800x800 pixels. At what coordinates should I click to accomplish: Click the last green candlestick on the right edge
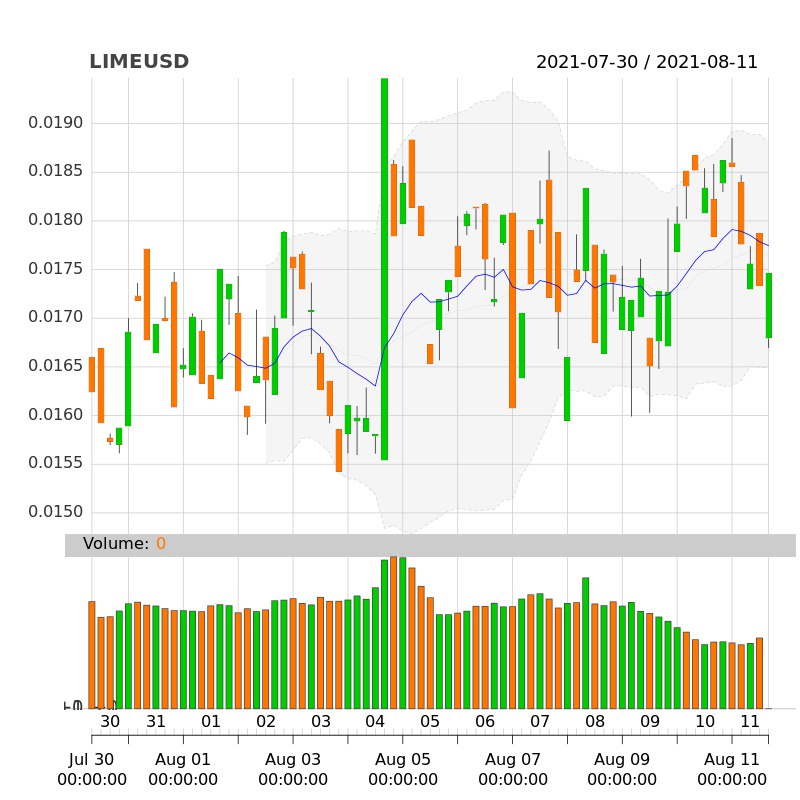click(769, 306)
